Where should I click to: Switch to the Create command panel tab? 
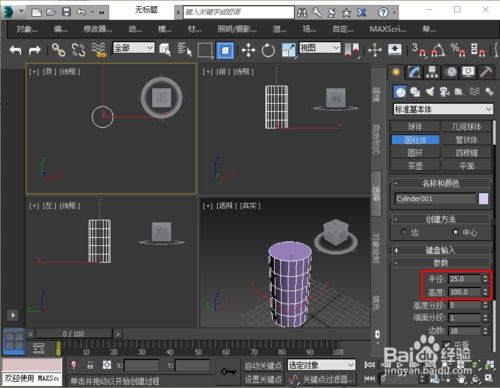pyautogui.click(x=396, y=72)
